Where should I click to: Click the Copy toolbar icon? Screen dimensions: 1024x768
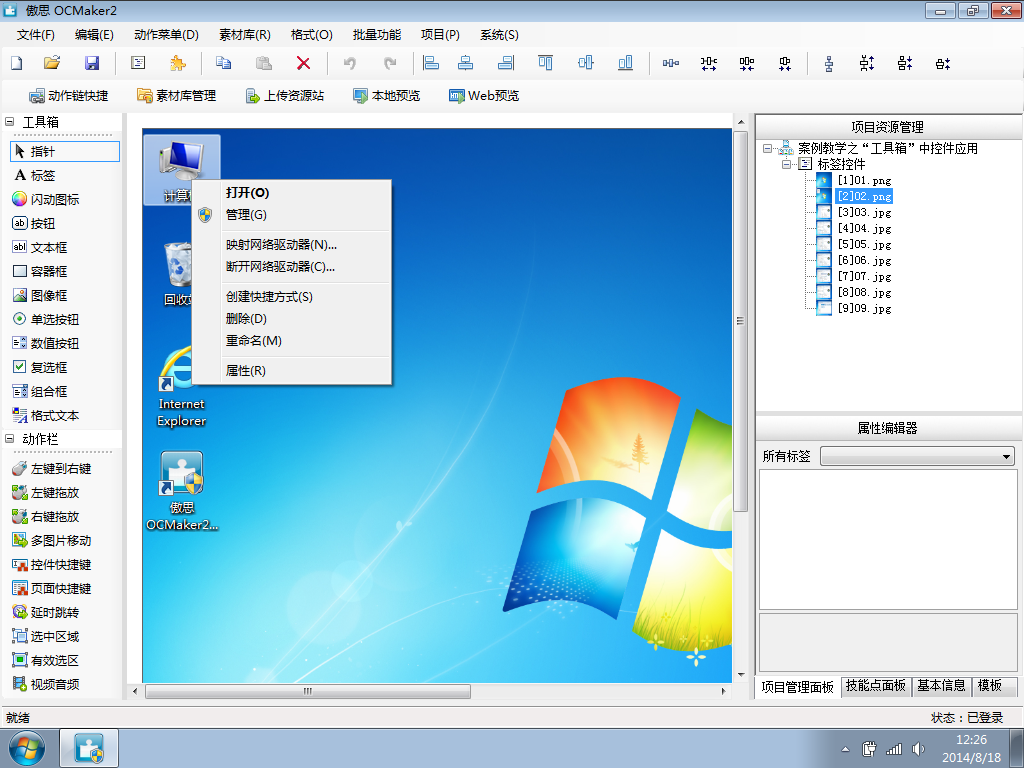tap(223, 63)
